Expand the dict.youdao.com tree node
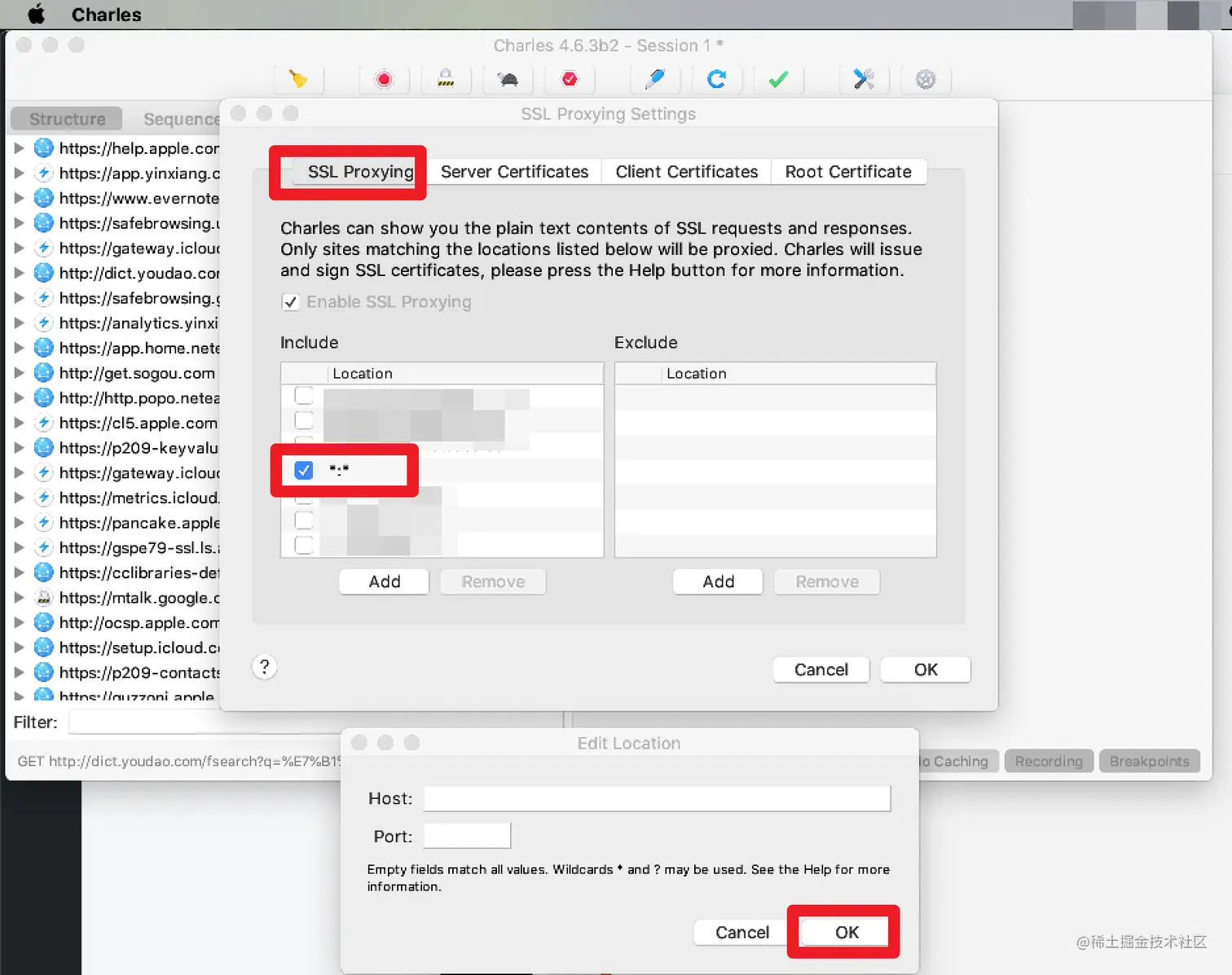Screen dimensions: 1232x975 tap(19, 273)
